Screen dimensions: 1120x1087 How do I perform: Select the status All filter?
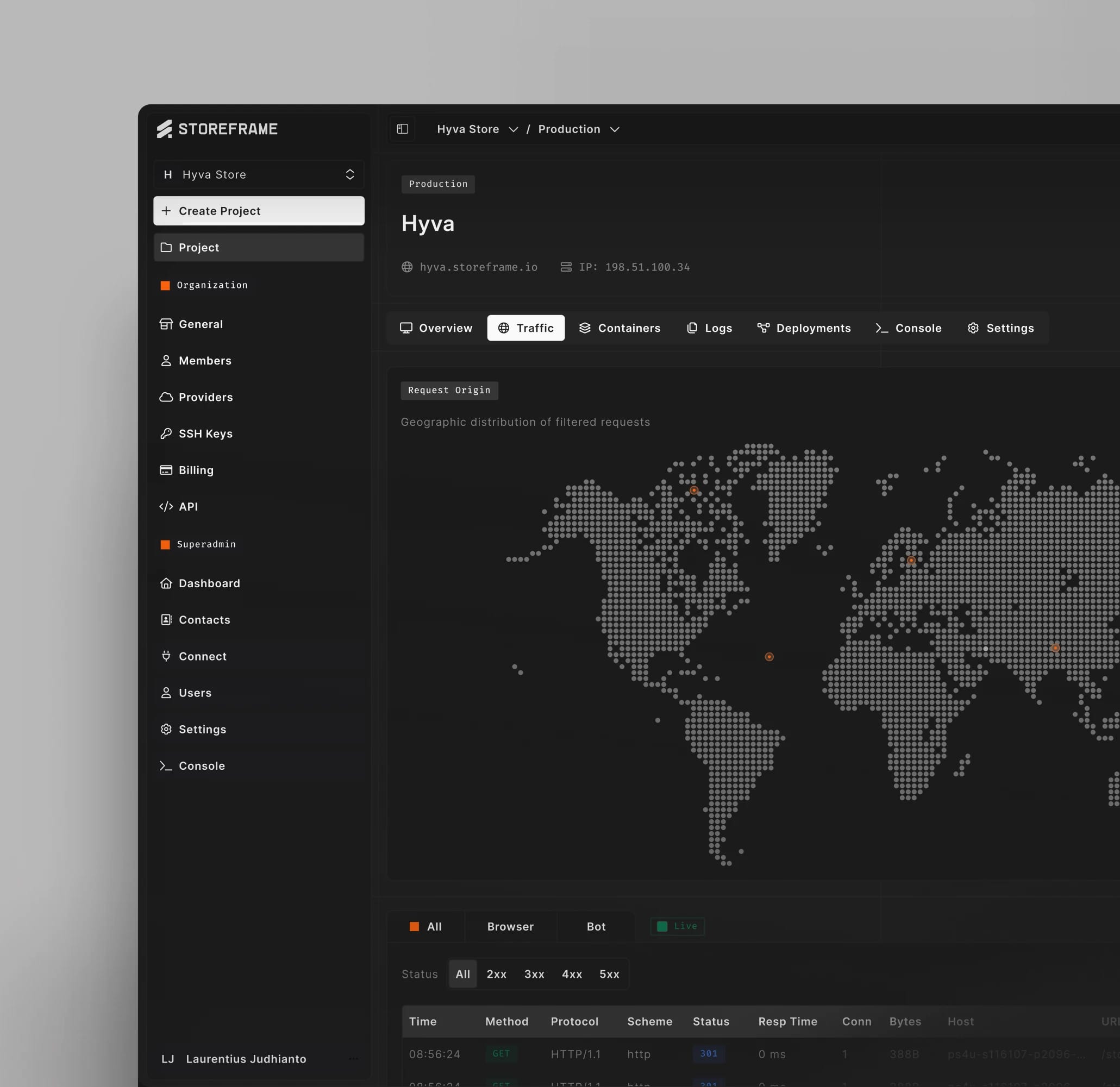pos(462,974)
